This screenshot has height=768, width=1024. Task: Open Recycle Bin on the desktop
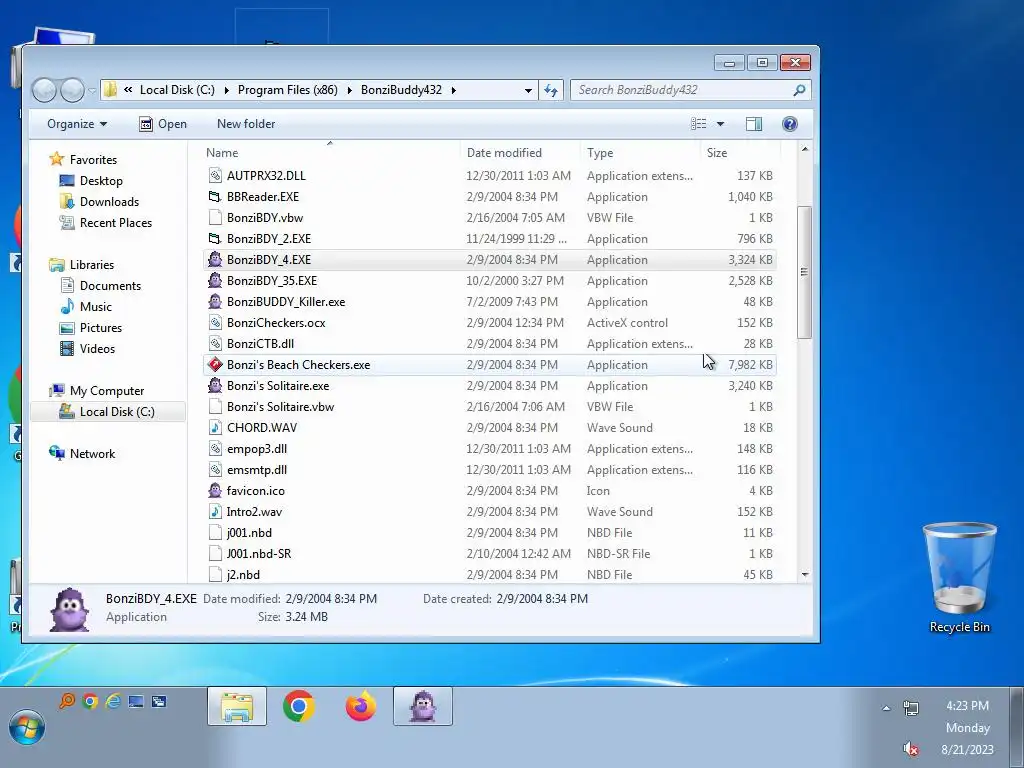[959, 577]
